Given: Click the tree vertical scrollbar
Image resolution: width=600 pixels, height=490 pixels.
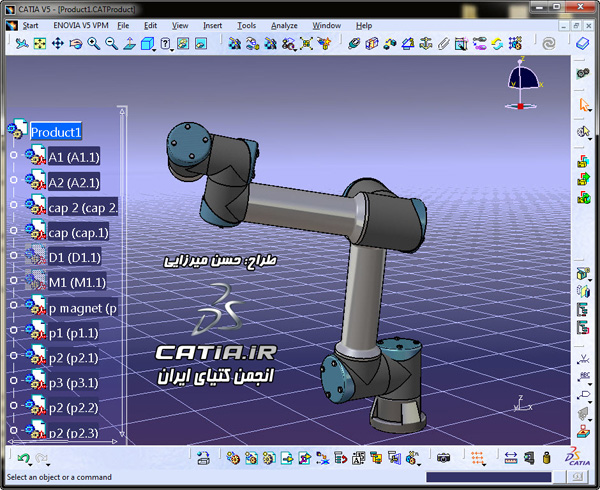Looking at the screenshot, I should pyautogui.click(x=122, y=272).
